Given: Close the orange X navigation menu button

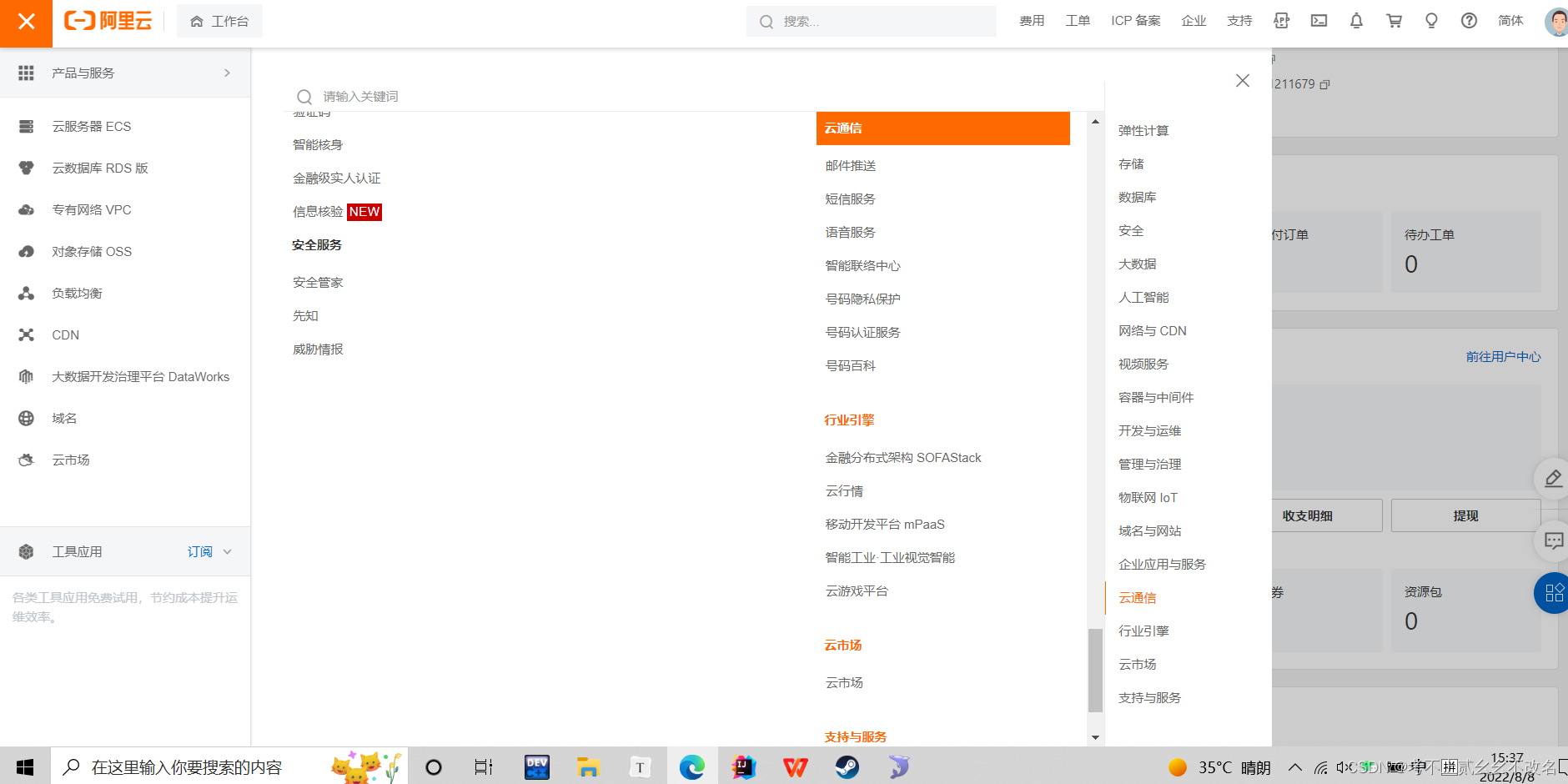Looking at the screenshot, I should tap(26, 23).
